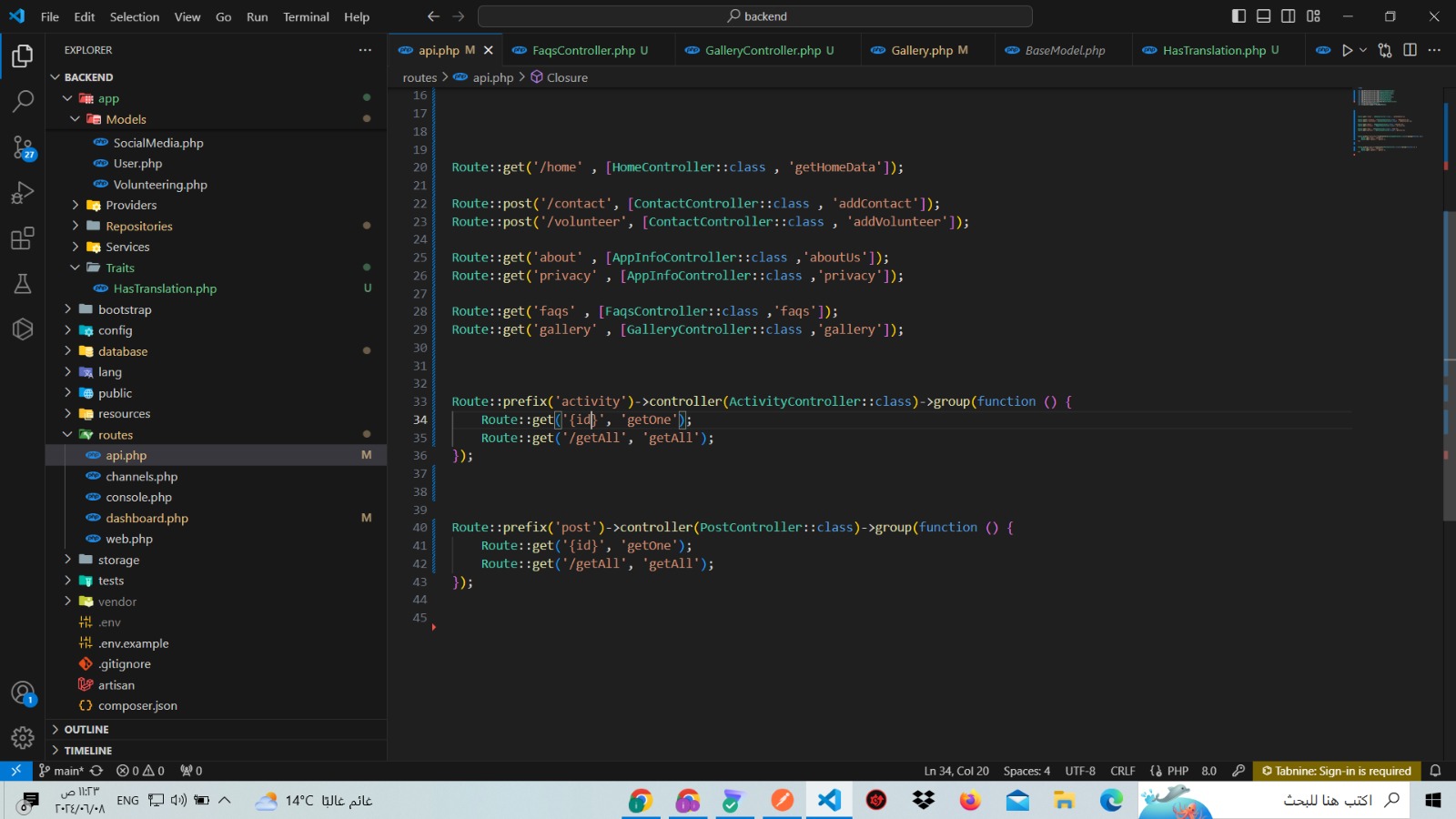The width and height of the screenshot is (1456, 819).
Task: Click the backend command center search box
Action: pyautogui.click(x=755, y=16)
